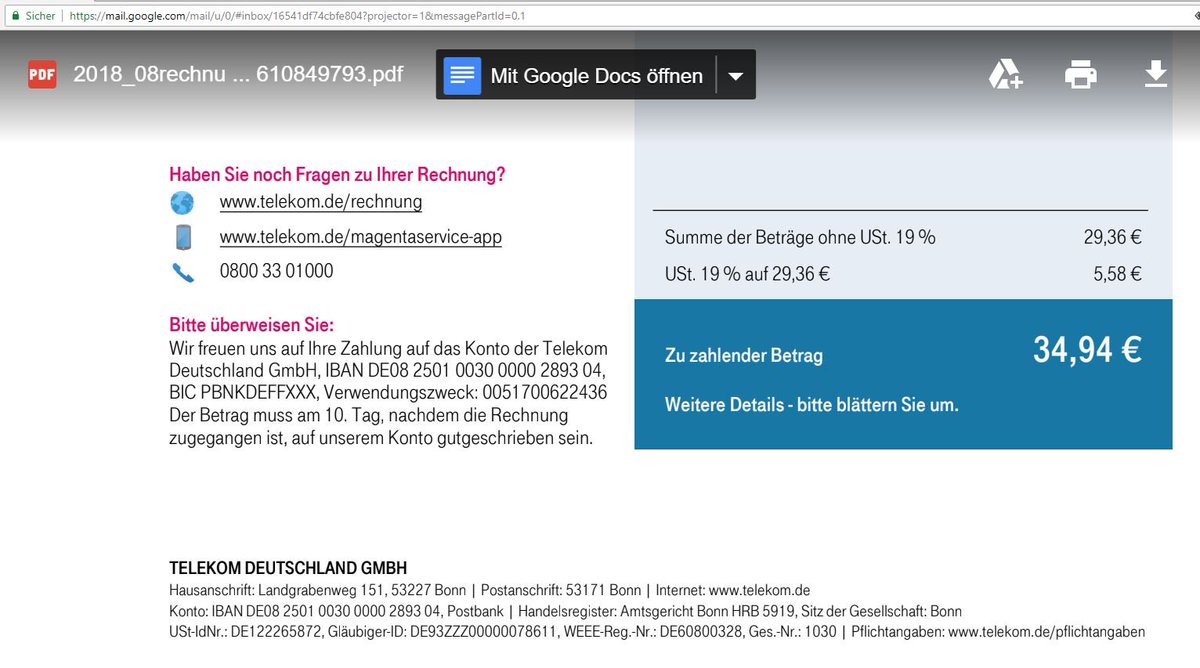This screenshot has width=1200, height=668.
Task: Download the PDF attachment
Action: [x=1156, y=75]
